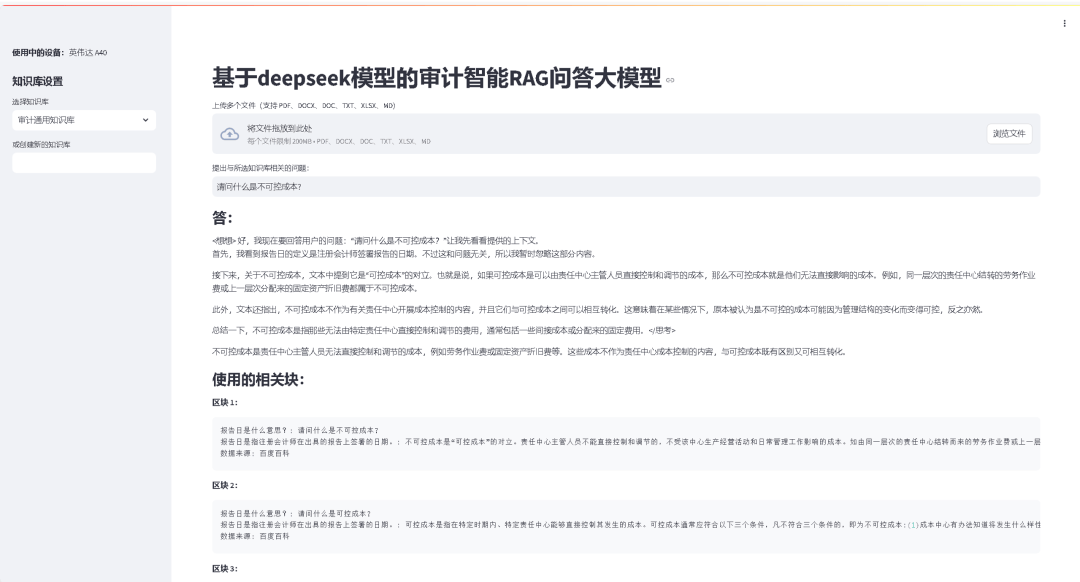Viewport: 1080px width, 582px height.
Task: Click the 知识库设置 sidebar heading
Action: pyautogui.click(x=37, y=81)
